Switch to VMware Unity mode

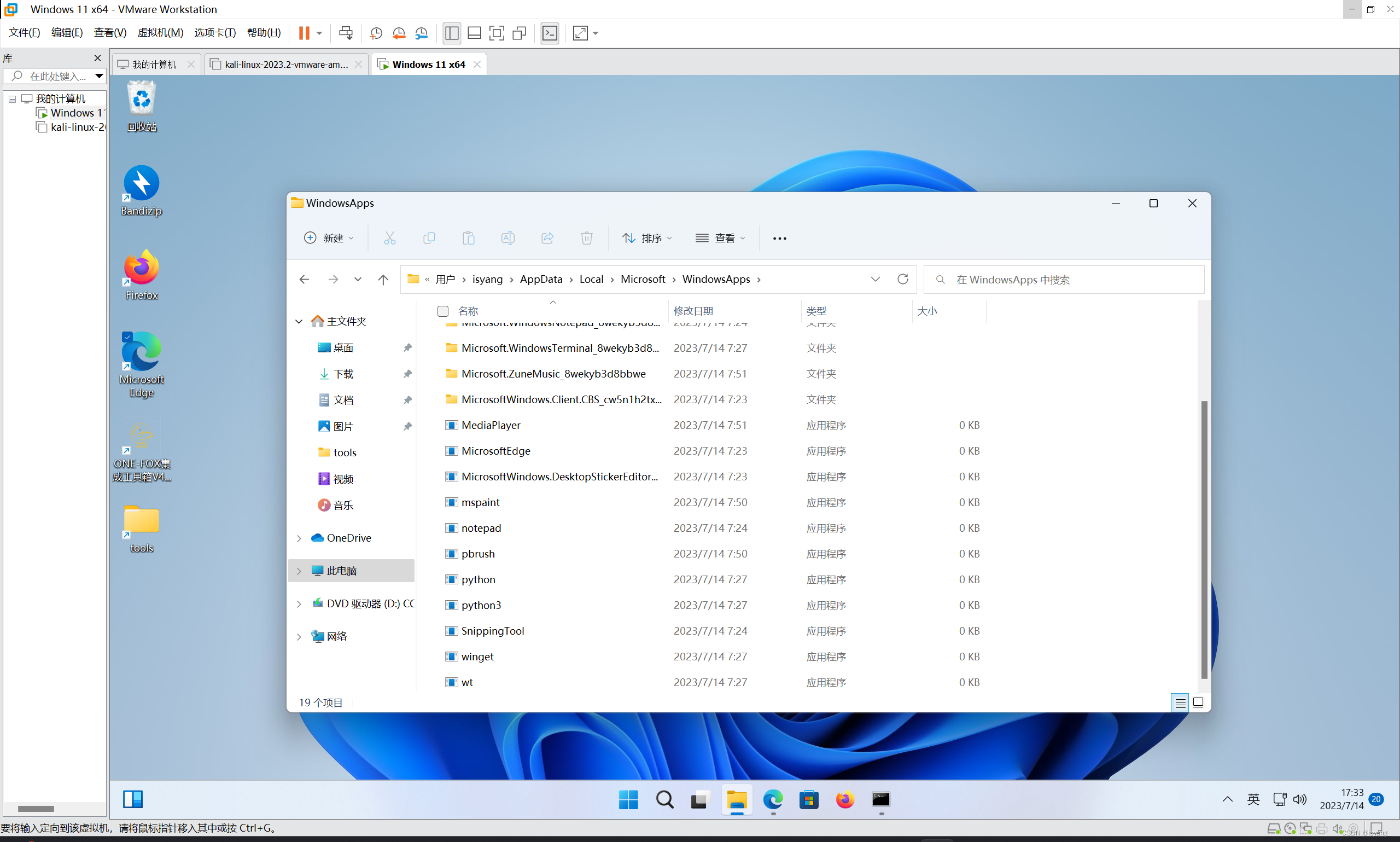point(519,33)
